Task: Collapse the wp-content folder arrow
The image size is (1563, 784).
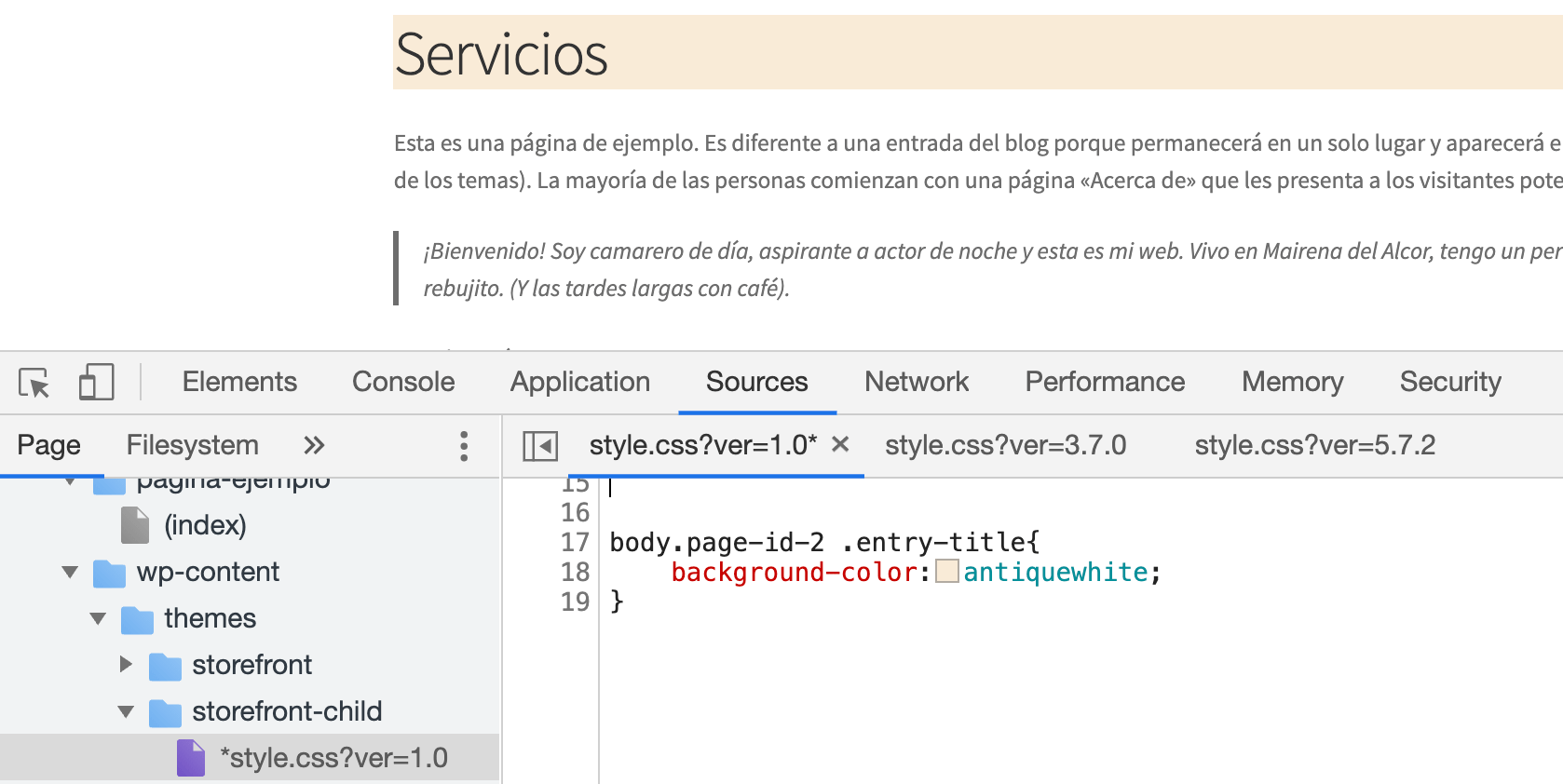Action: [x=70, y=572]
